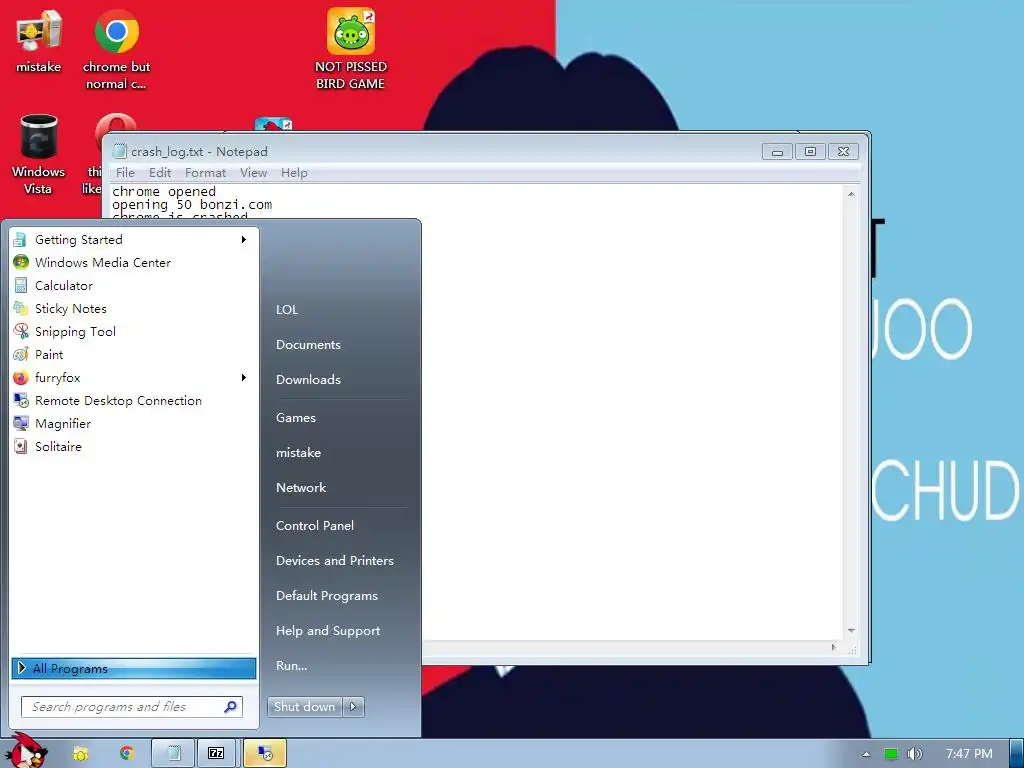Open Notepad File menu
The width and height of the screenshot is (1024, 768).
[x=125, y=173]
